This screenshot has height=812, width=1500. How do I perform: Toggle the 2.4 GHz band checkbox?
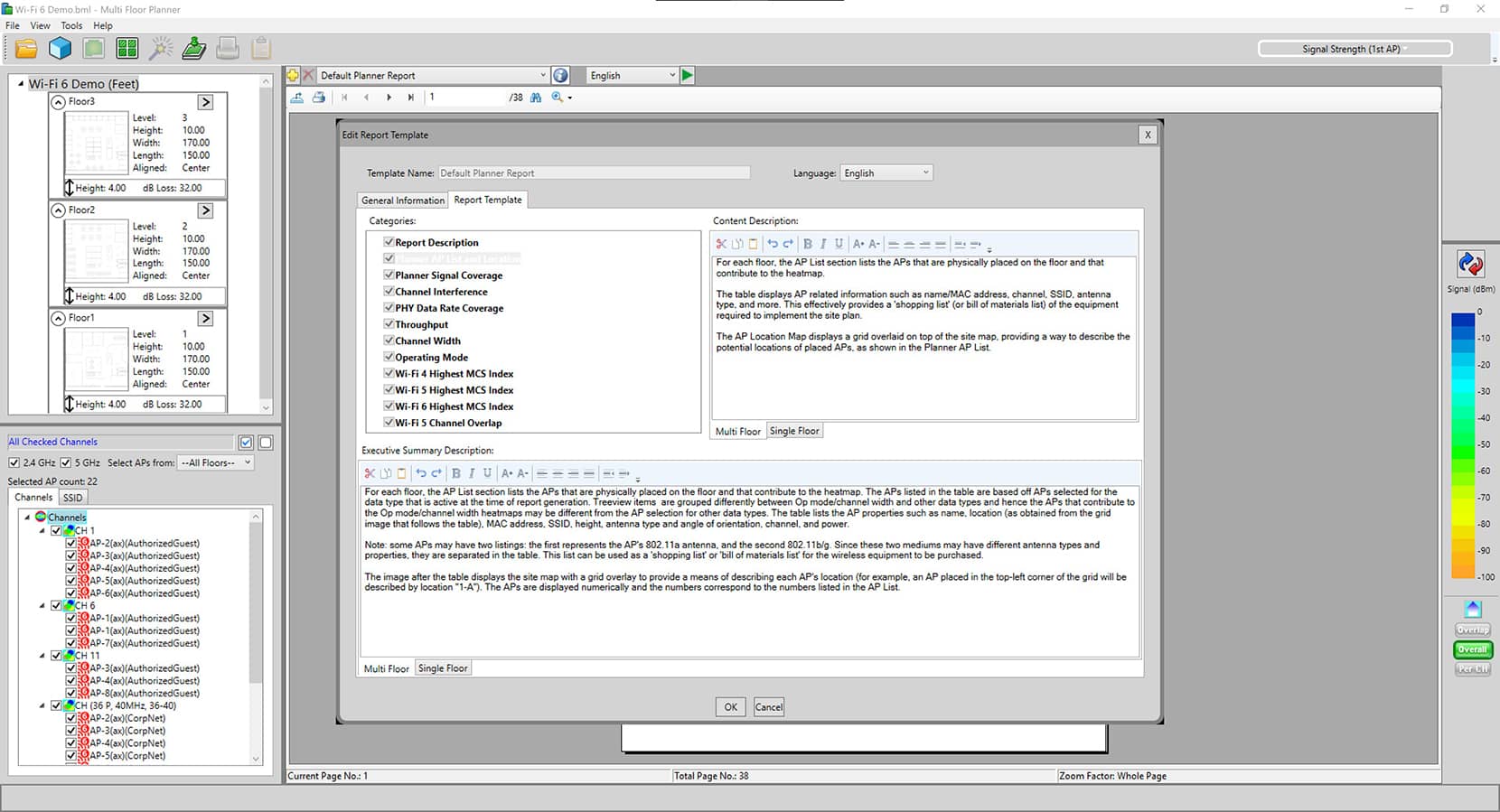(x=14, y=462)
